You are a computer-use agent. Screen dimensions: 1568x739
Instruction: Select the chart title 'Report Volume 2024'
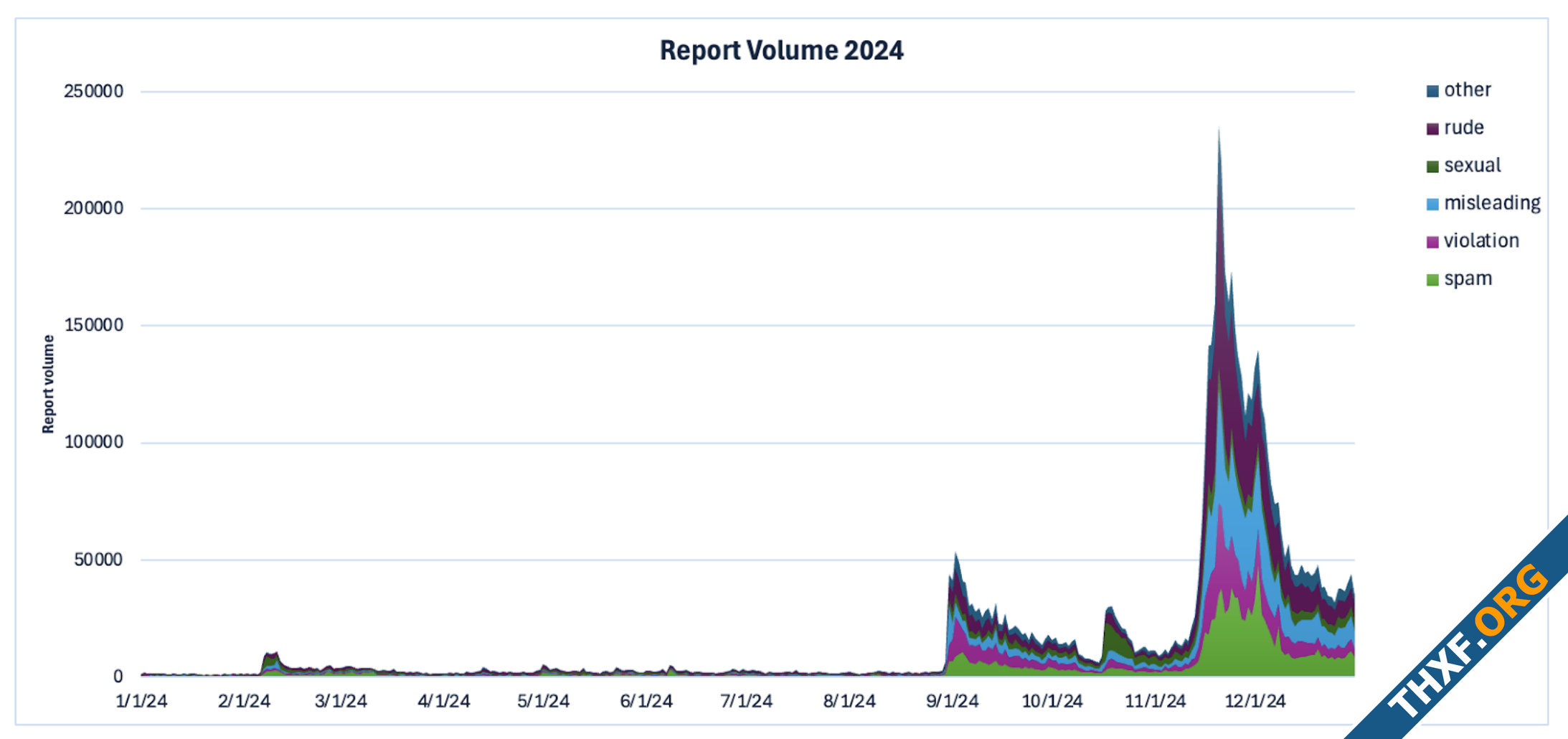781,50
